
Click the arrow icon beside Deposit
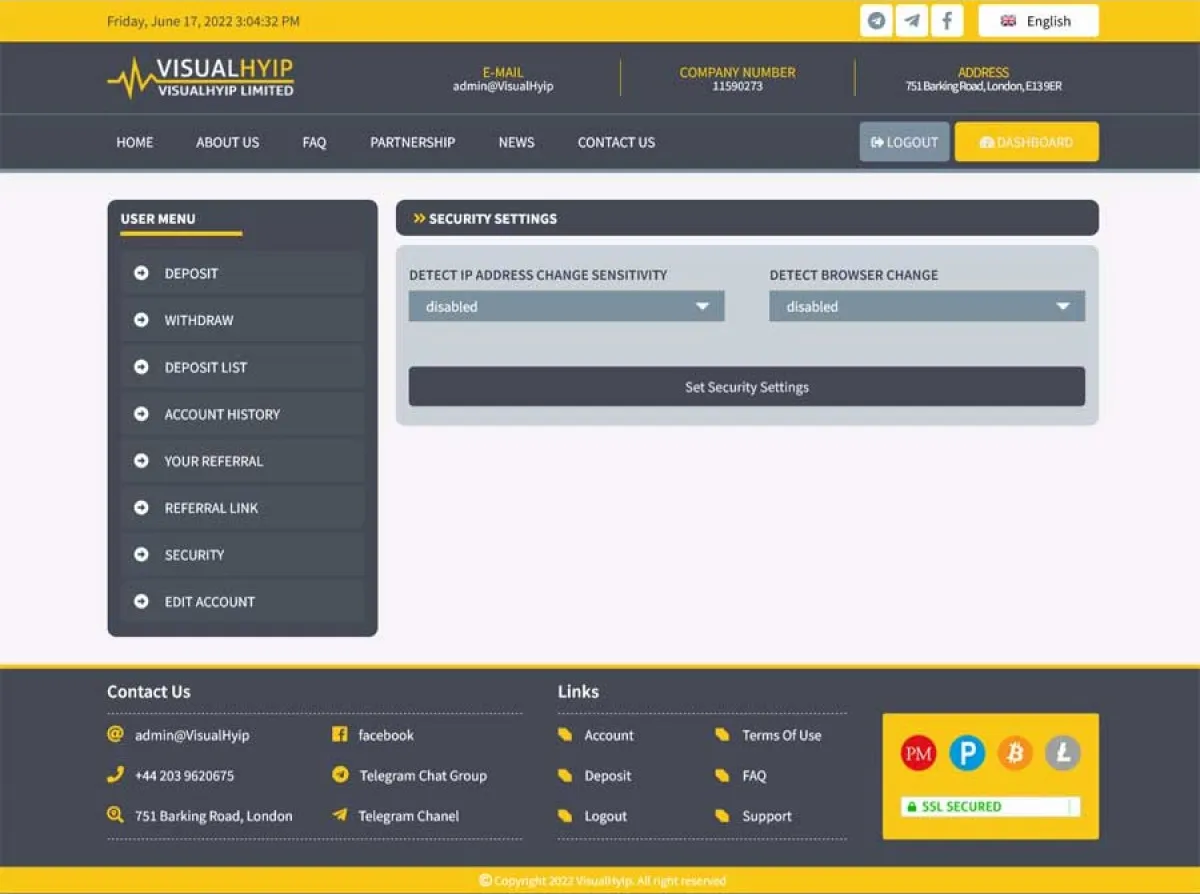pos(142,273)
